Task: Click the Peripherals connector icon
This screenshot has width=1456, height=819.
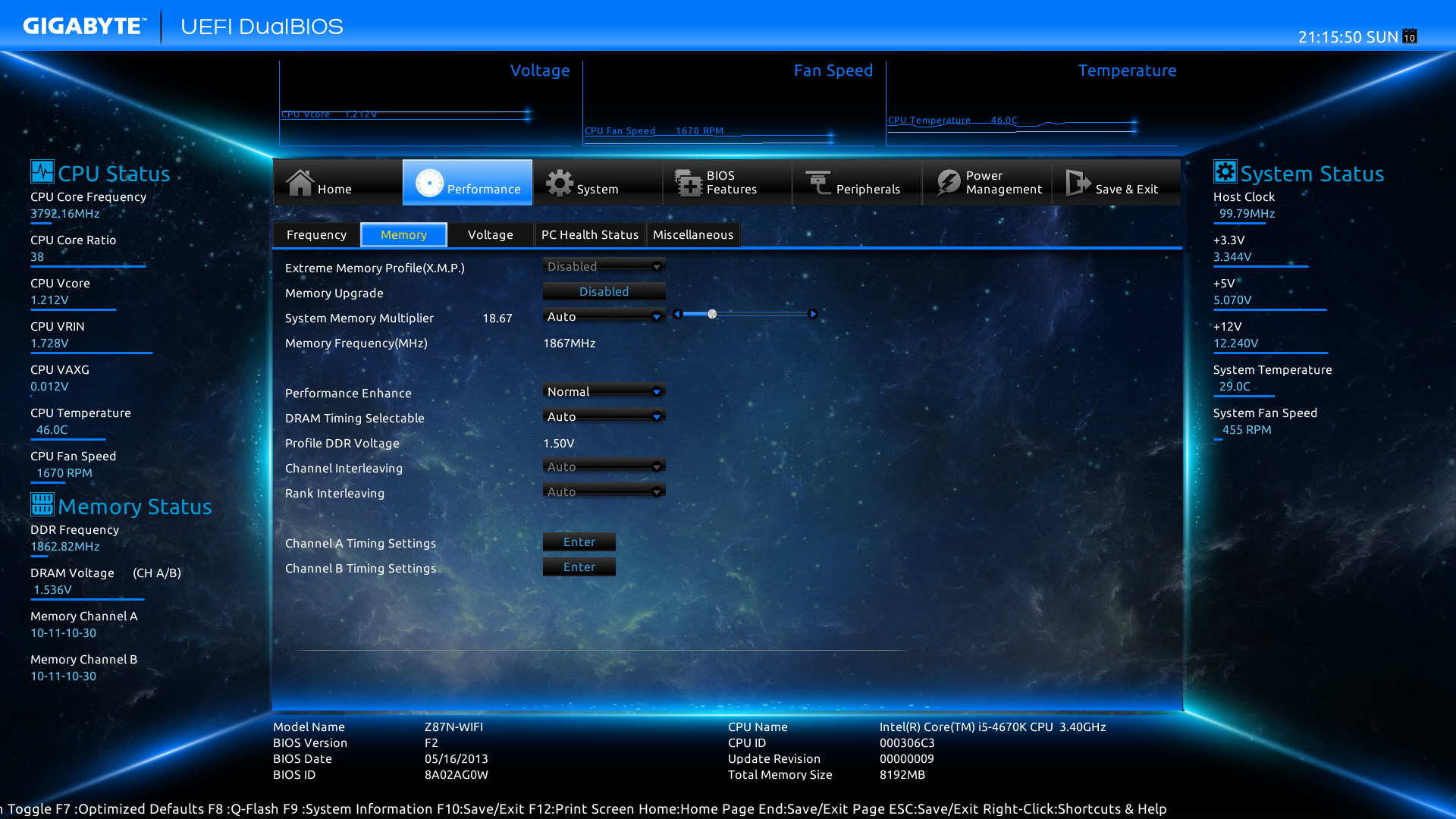Action: (x=818, y=183)
